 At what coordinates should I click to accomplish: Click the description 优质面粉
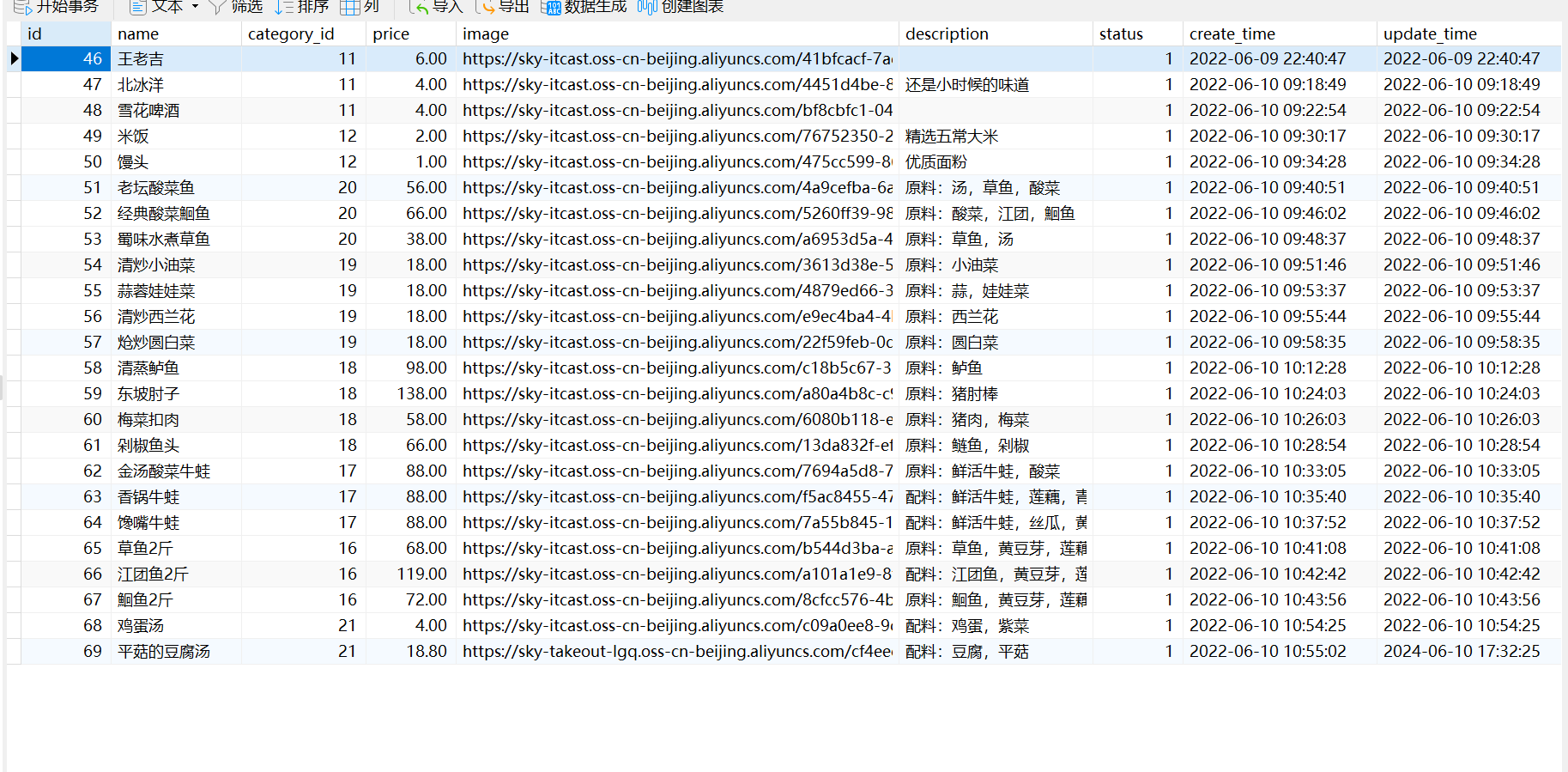996,161
